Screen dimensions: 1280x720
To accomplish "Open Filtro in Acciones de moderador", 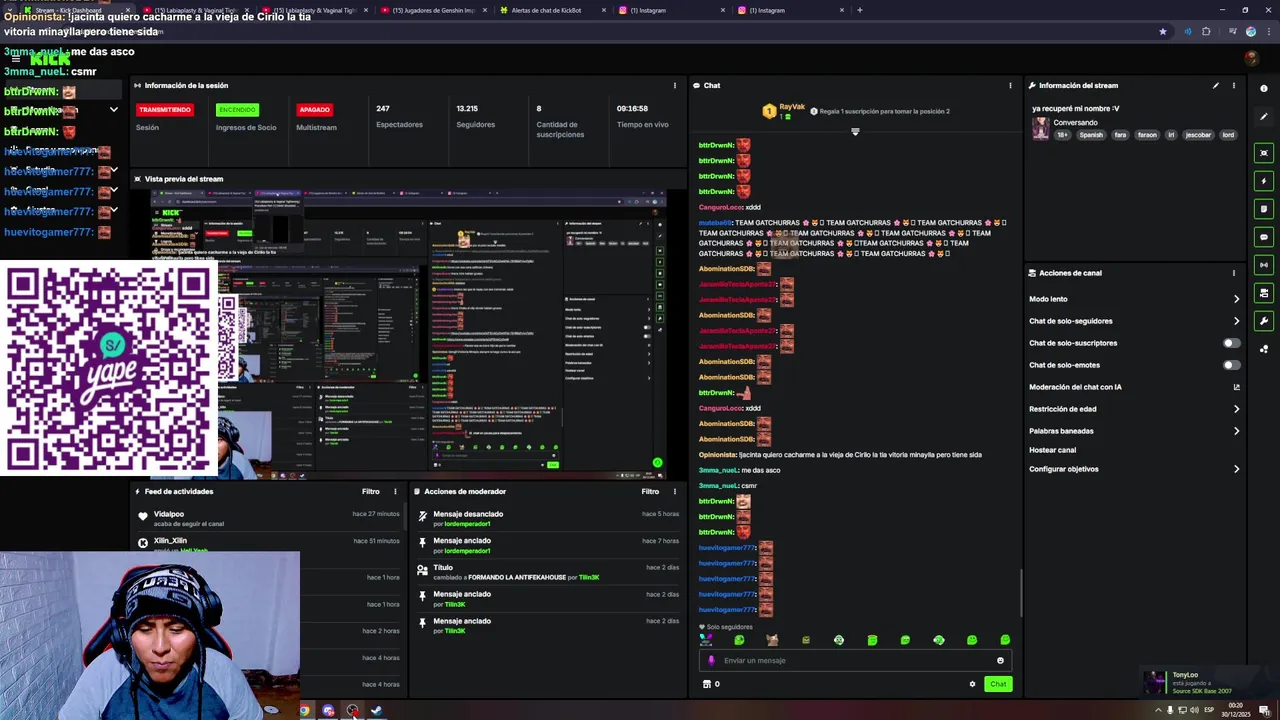I will pos(650,491).
